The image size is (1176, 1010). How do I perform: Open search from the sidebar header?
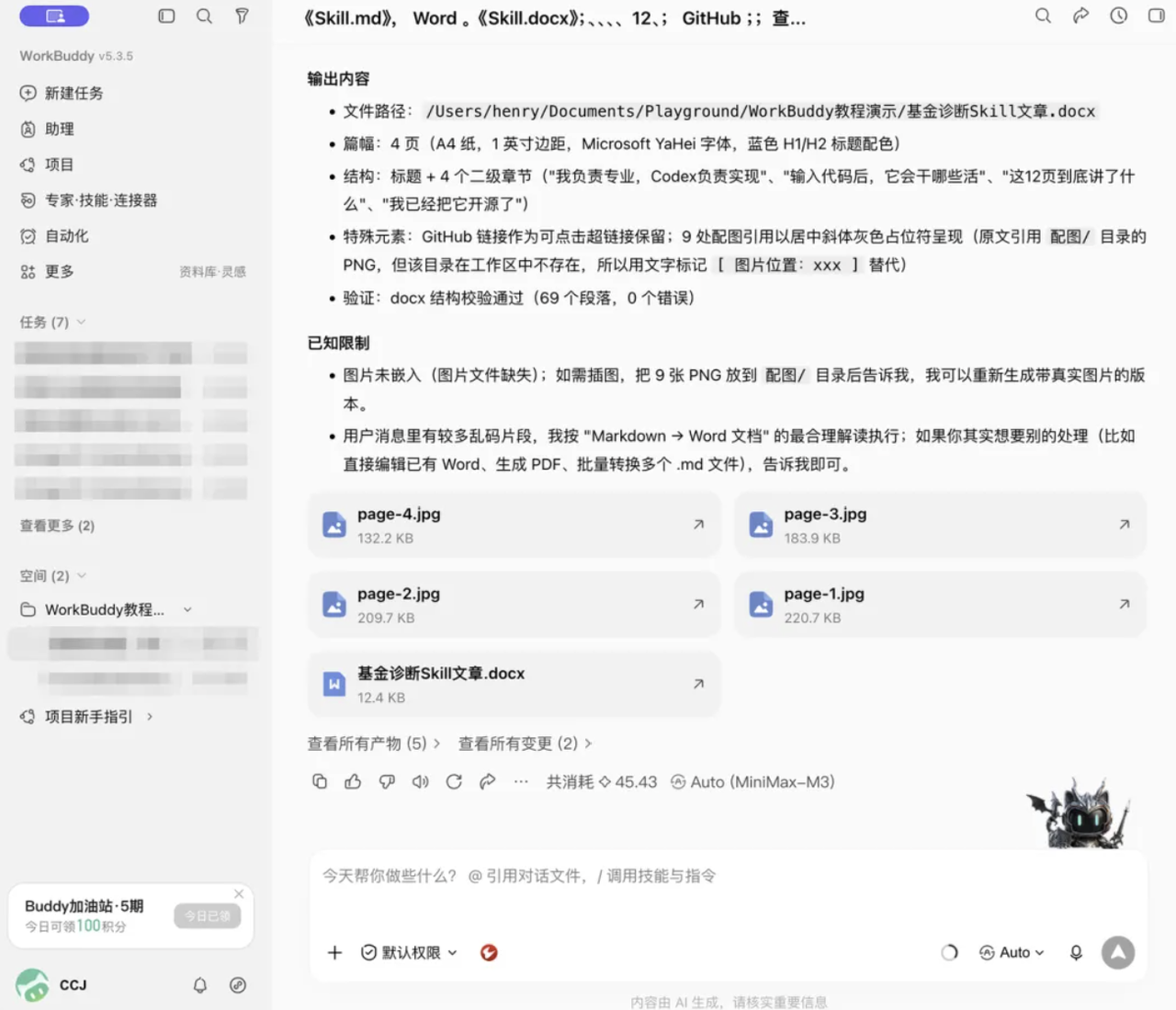pos(204,16)
